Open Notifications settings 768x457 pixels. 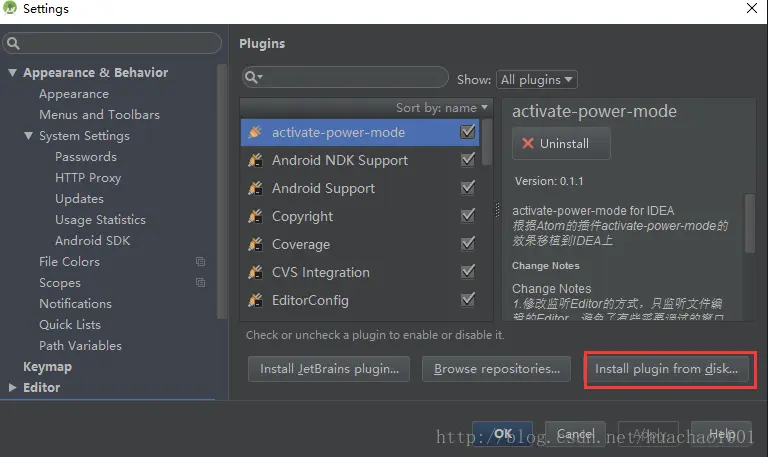[x=75, y=304]
